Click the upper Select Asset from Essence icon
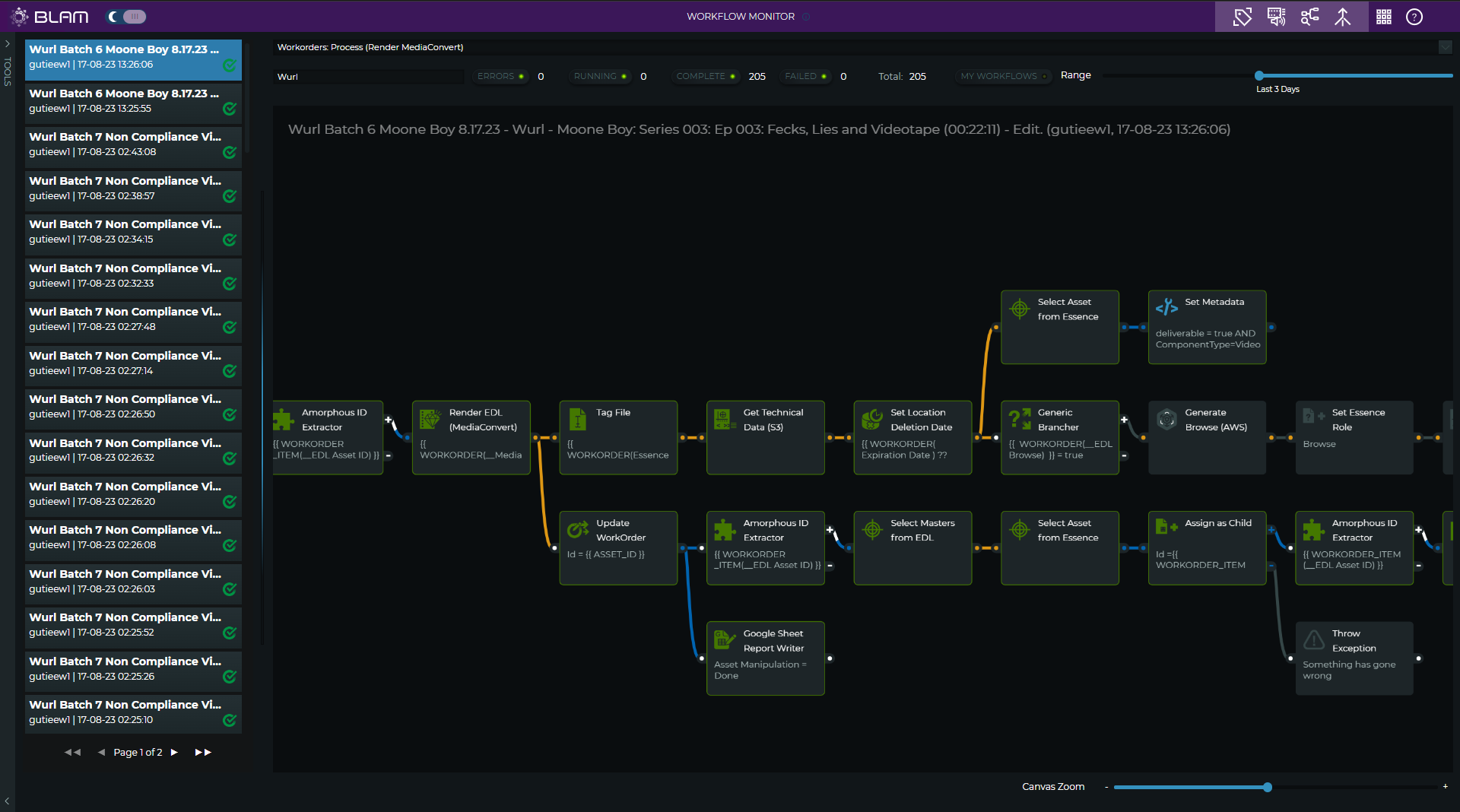 (x=1020, y=309)
